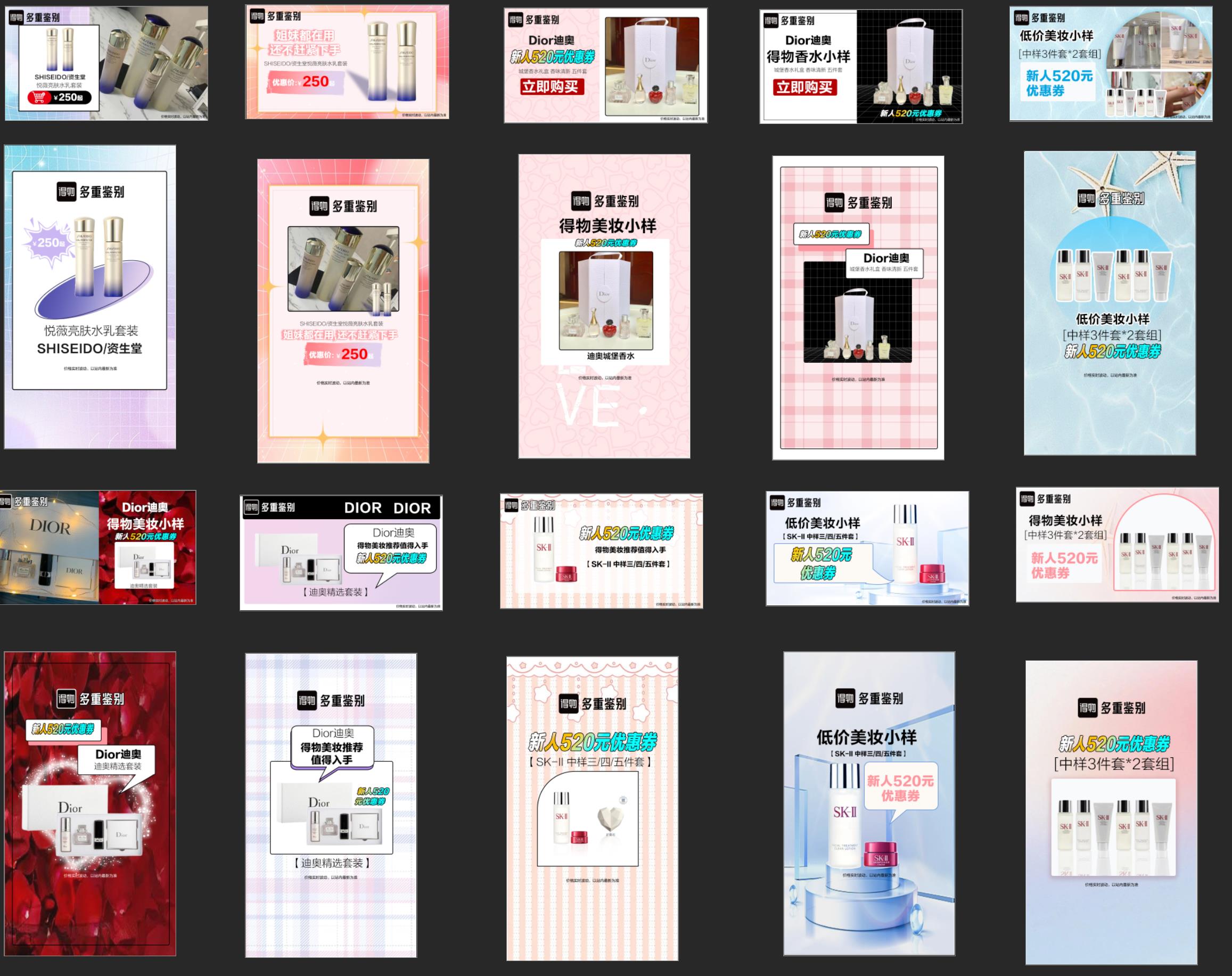Click the 得物 多重鉴别 logo on the purple Shiseido poster
This screenshot has height=976, width=1232.
pos(91,192)
